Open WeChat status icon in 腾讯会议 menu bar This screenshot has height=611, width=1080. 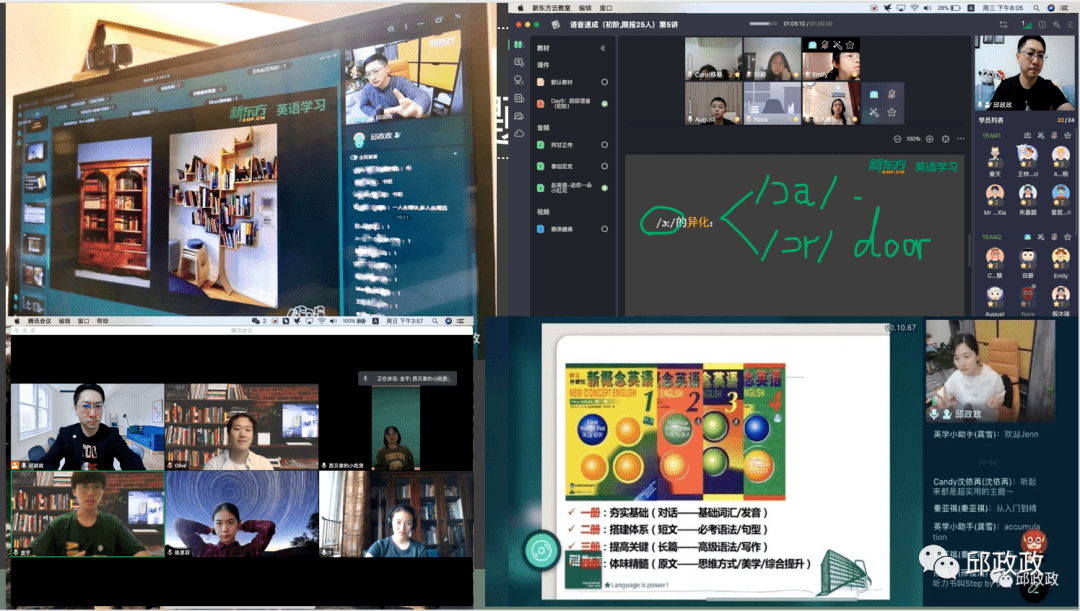point(256,321)
